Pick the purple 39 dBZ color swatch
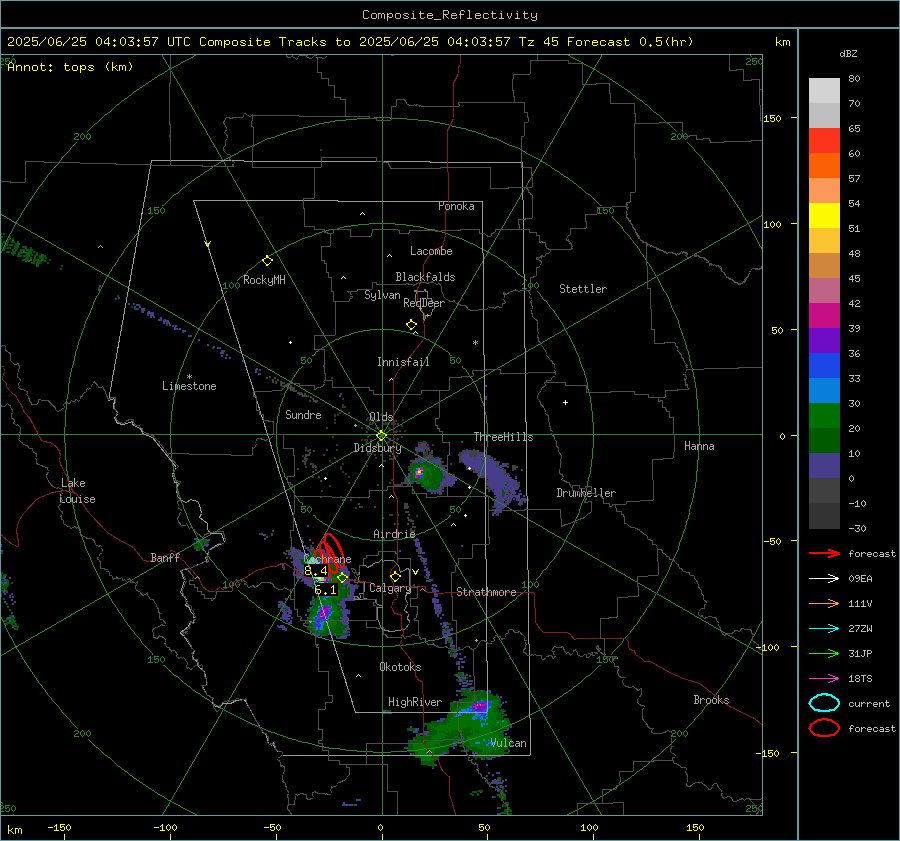 [824, 341]
